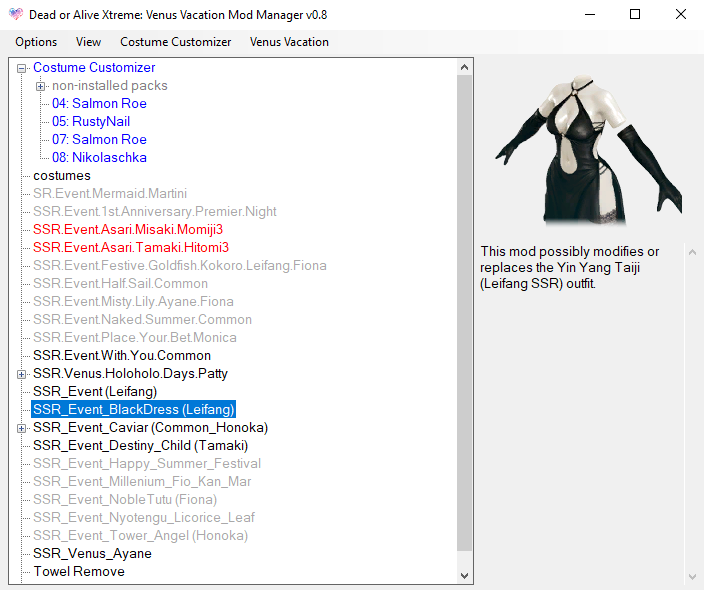The image size is (704, 590).
Task: Click the black dress preview thumbnail
Action: [x=588, y=150]
